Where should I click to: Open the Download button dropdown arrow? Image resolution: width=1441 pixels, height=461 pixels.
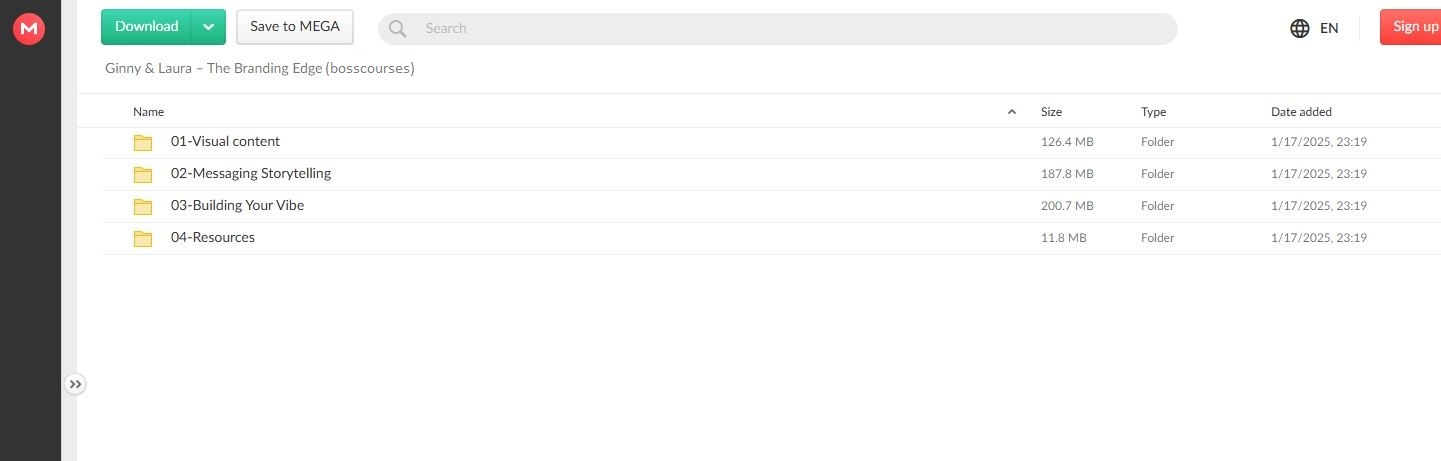click(x=208, y=27)
